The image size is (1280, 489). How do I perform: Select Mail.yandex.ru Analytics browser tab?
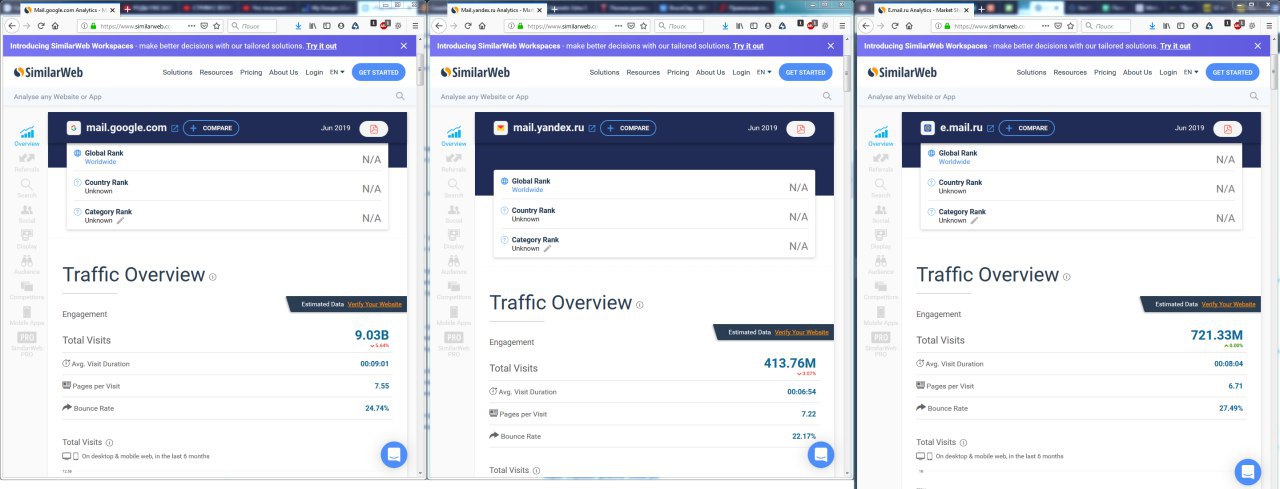coord(495,10)
